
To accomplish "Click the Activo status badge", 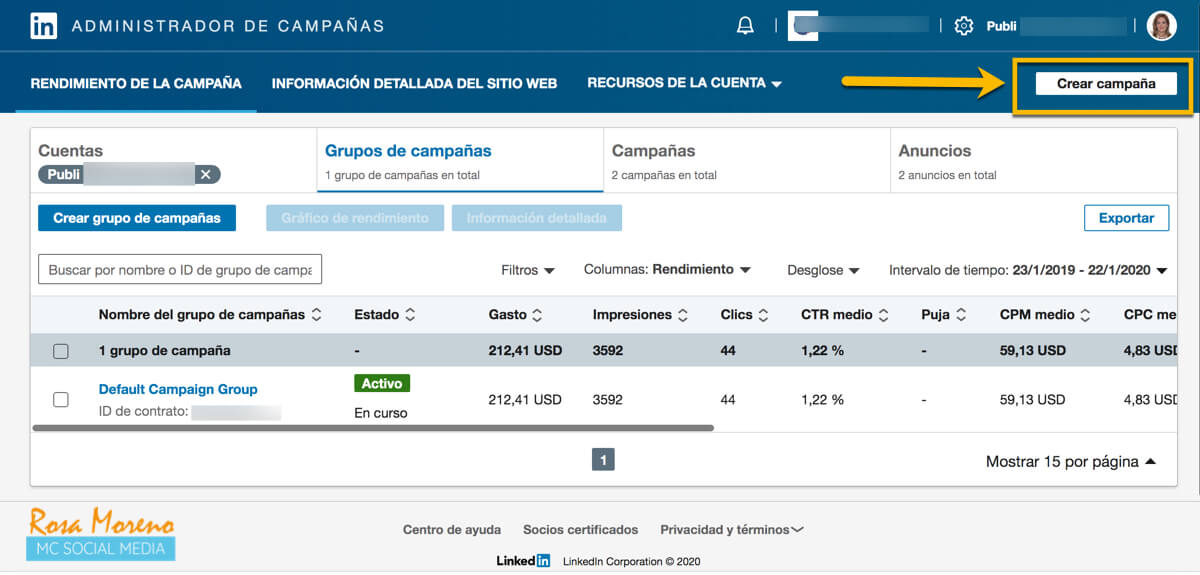I will [382, 383].
